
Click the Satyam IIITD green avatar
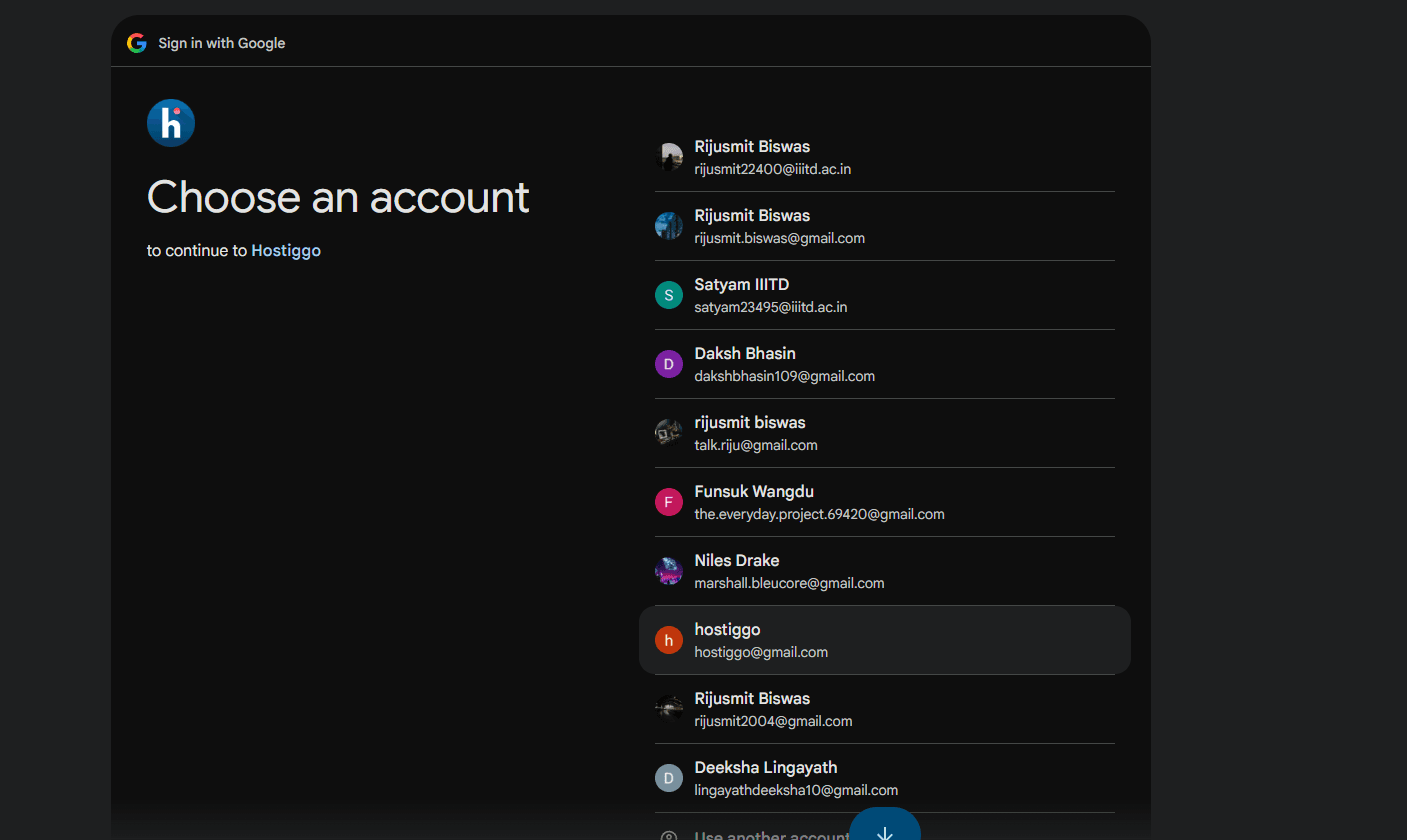tap(669, 295)
